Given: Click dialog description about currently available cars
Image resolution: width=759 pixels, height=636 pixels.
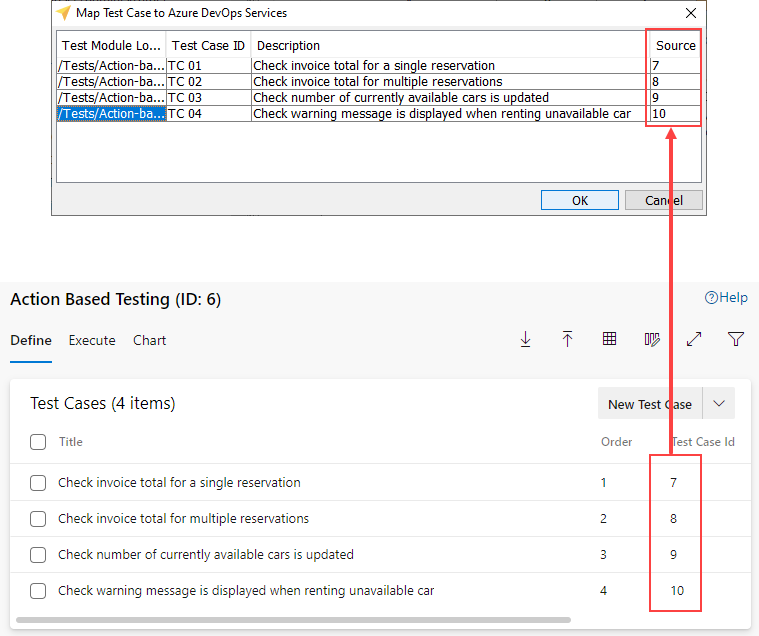Looking at the screenshot, I should point(401,97).
